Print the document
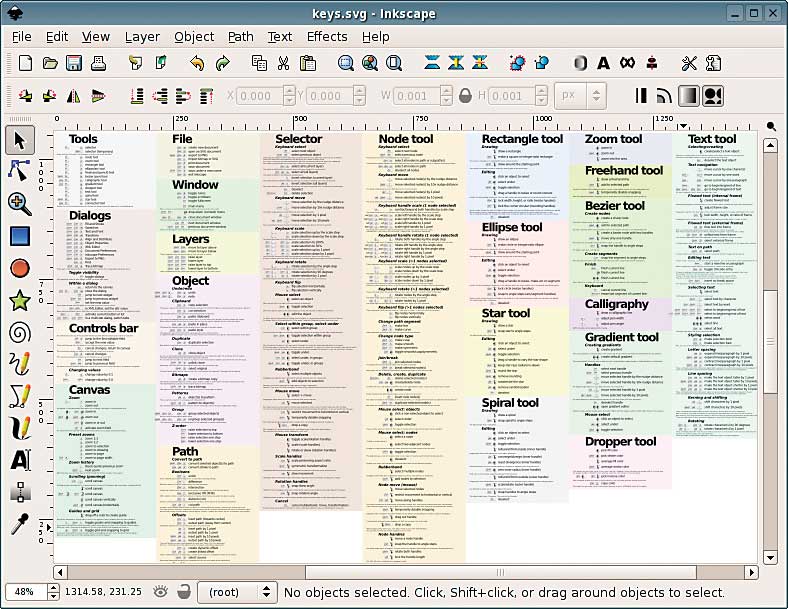788x609 pixels. (98, 63)
